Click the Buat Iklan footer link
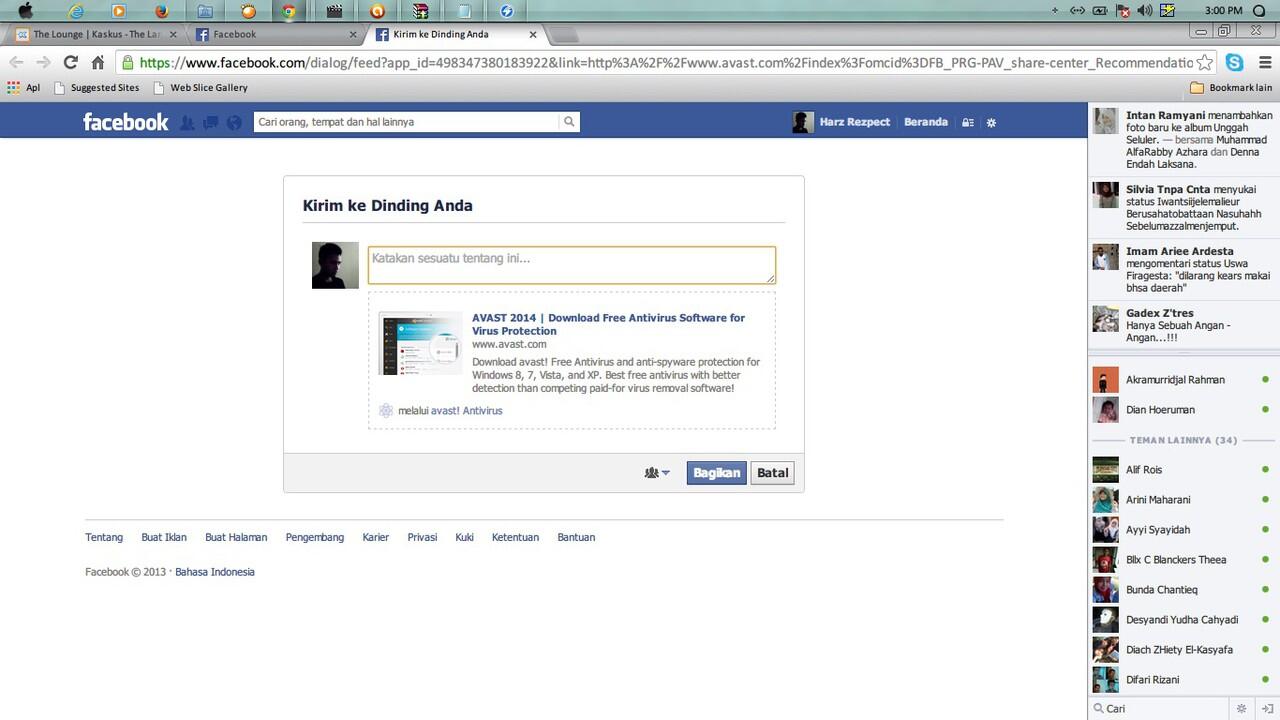Image resolution: width=1280 pixels, height=720 pixels. (x=164, y=537)
